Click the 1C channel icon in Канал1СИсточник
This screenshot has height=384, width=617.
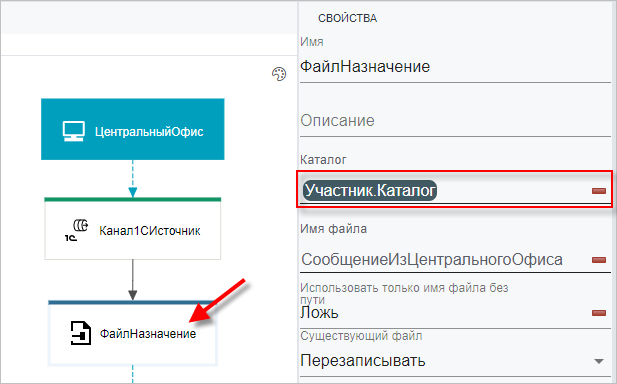click(x=76, y=230)
